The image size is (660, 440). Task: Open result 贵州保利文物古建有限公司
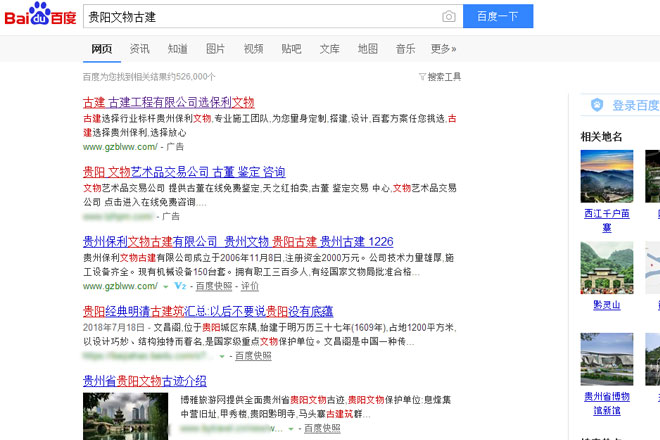(238, 242)
